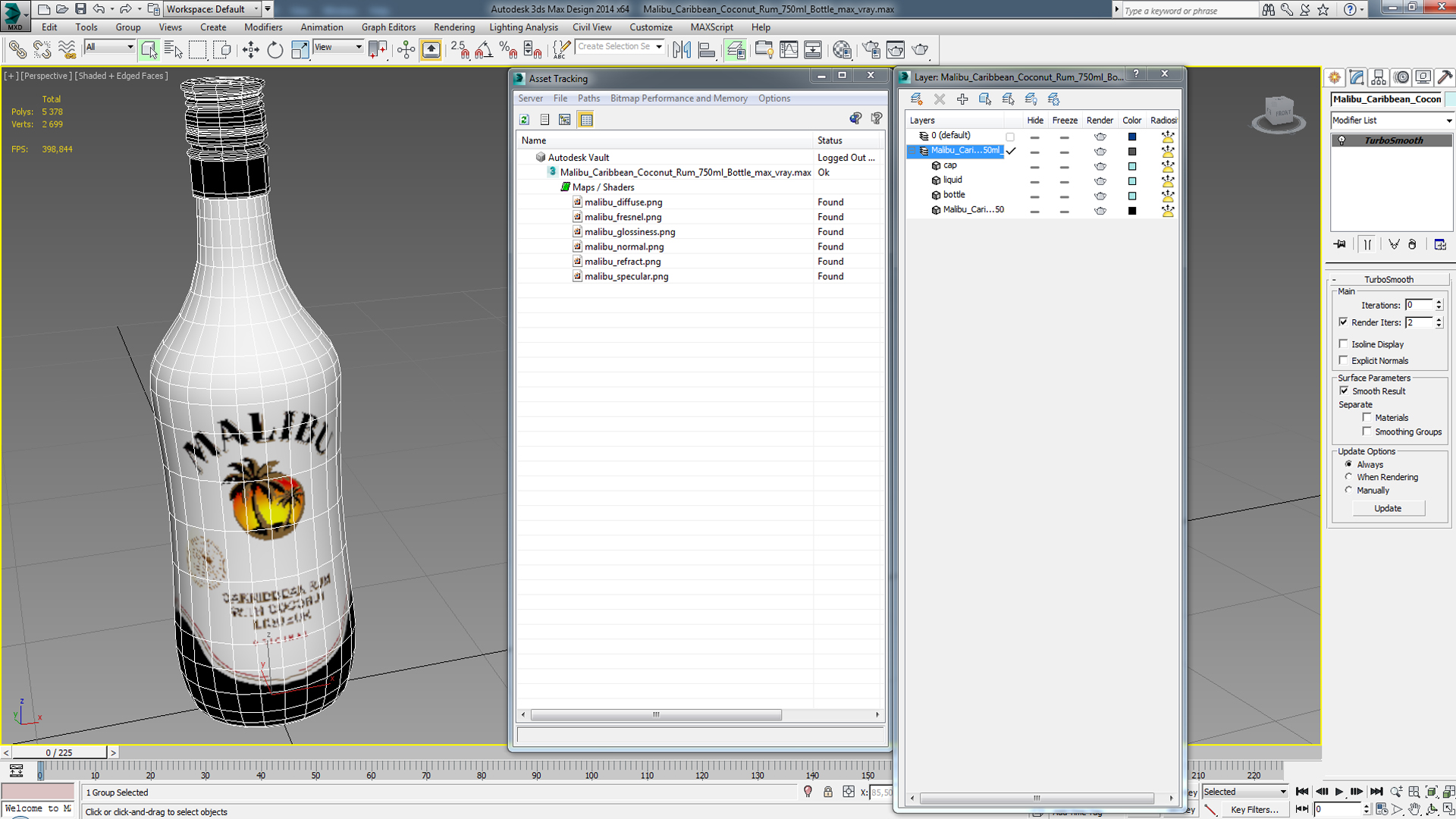Click the Update button in TurboSmooth
The width and height of the screenshot is (1456, 819).
pos(1388,508)
